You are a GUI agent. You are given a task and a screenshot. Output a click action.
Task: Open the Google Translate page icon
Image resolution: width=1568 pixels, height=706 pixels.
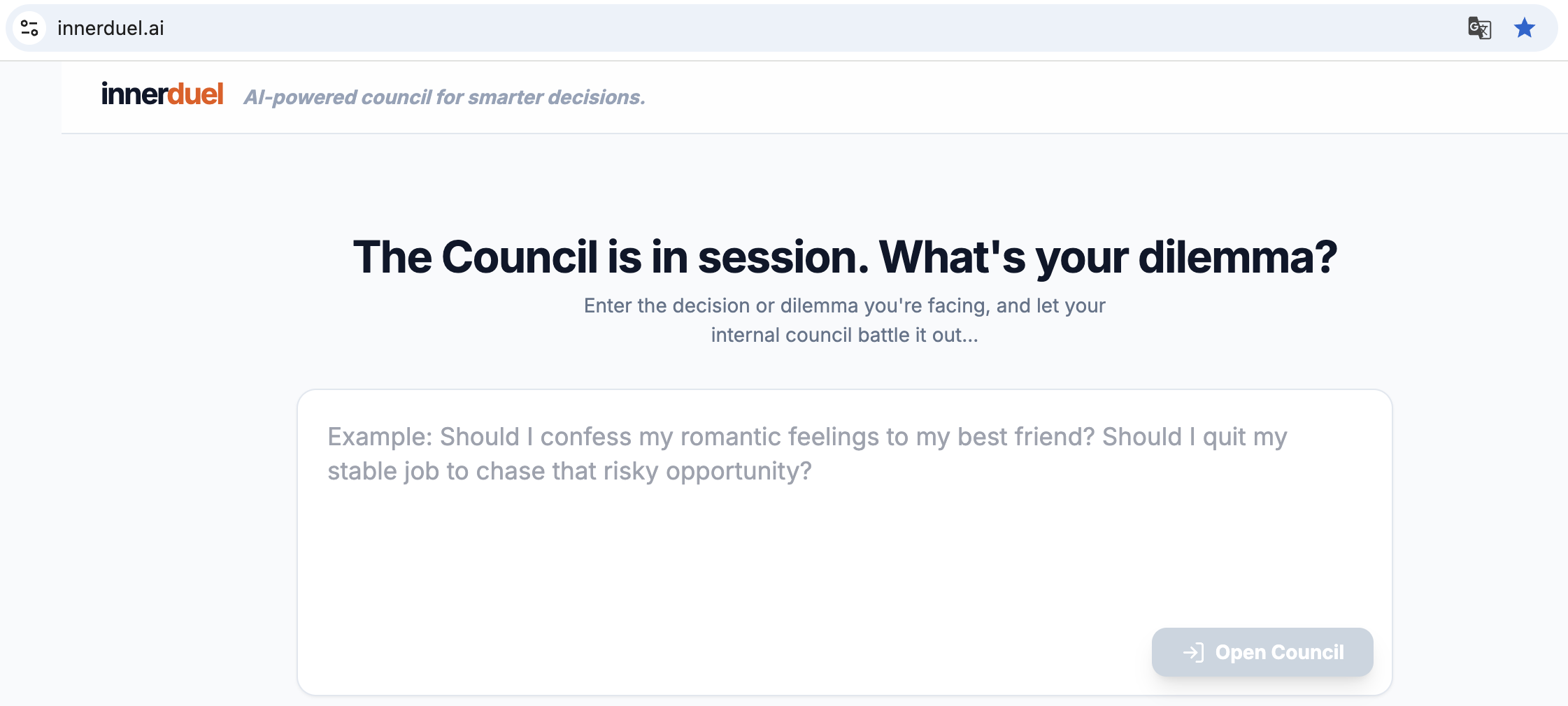1479,28
